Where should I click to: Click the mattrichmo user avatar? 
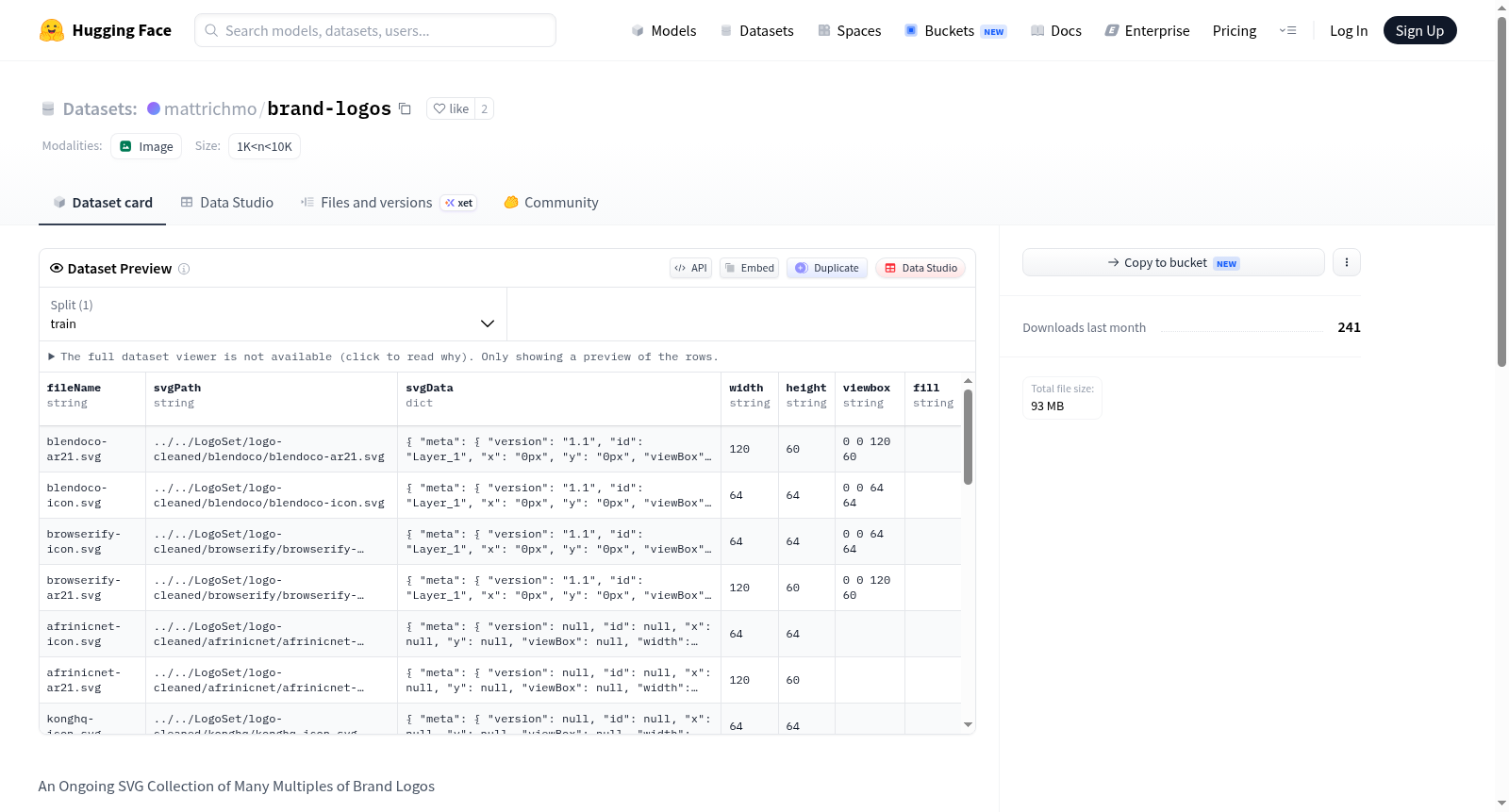(x=154, y=108)
